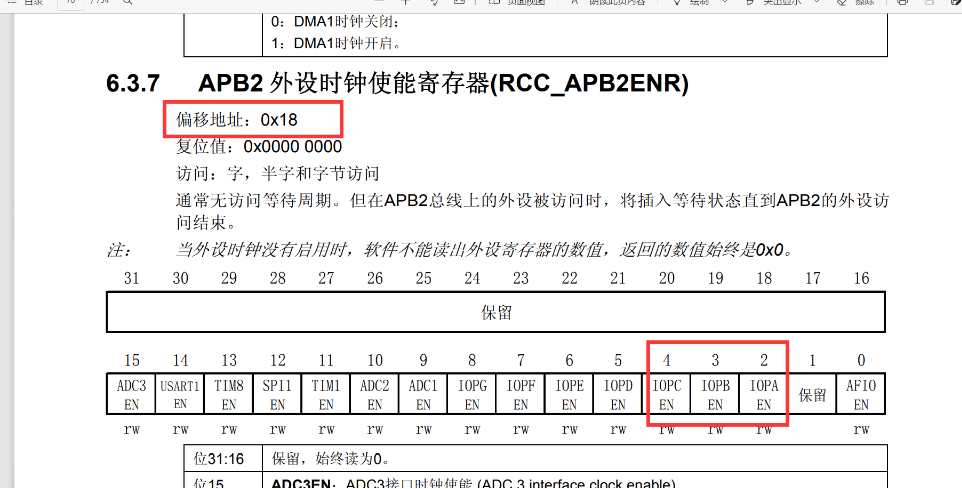Click the IOPD EN register cell
962x489 pixels.
click(618, 395)
